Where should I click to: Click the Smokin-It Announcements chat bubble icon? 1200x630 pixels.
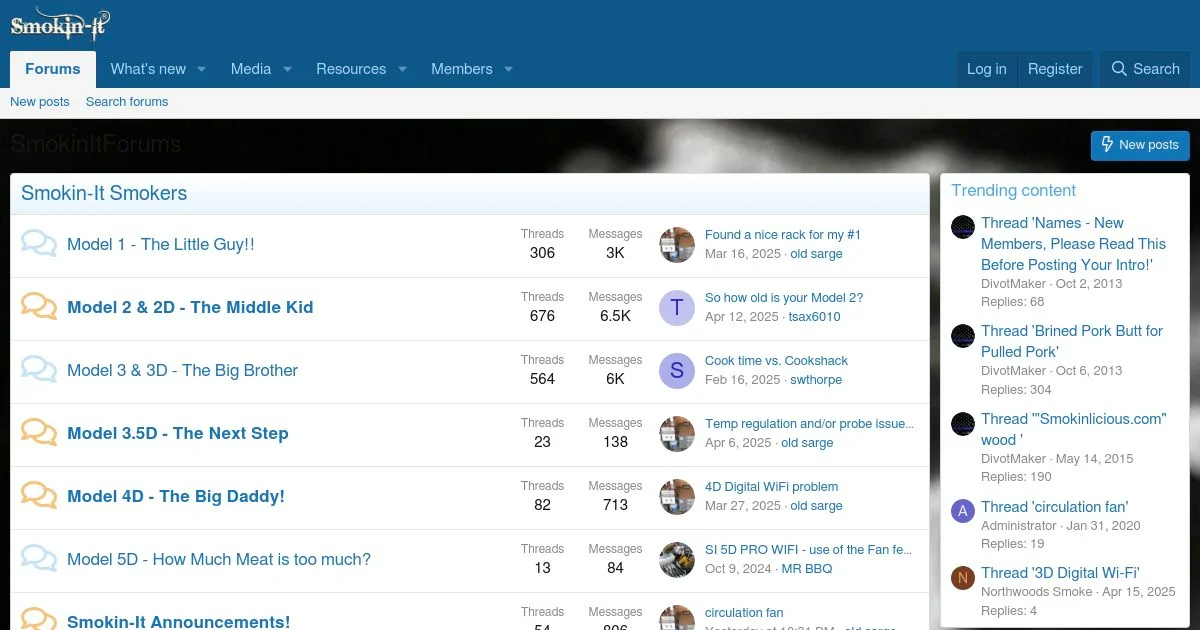39,619
